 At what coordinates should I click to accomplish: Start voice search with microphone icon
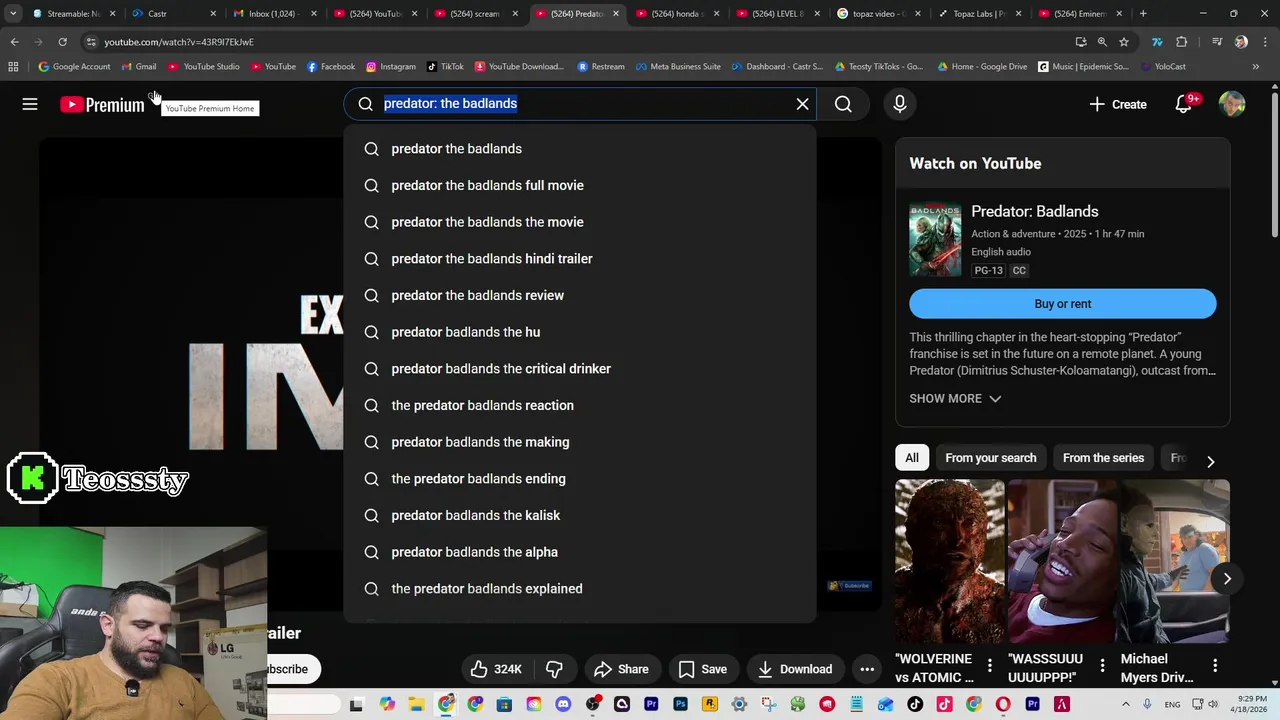tap(899, 104)
